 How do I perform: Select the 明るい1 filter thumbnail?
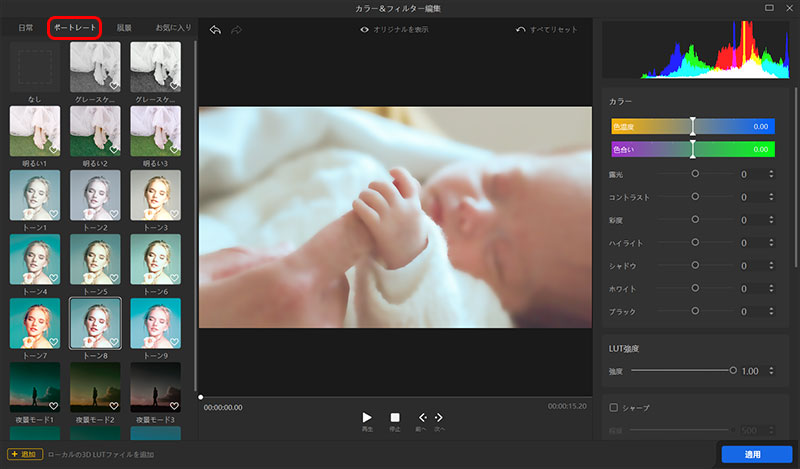[x=35, y=131]
